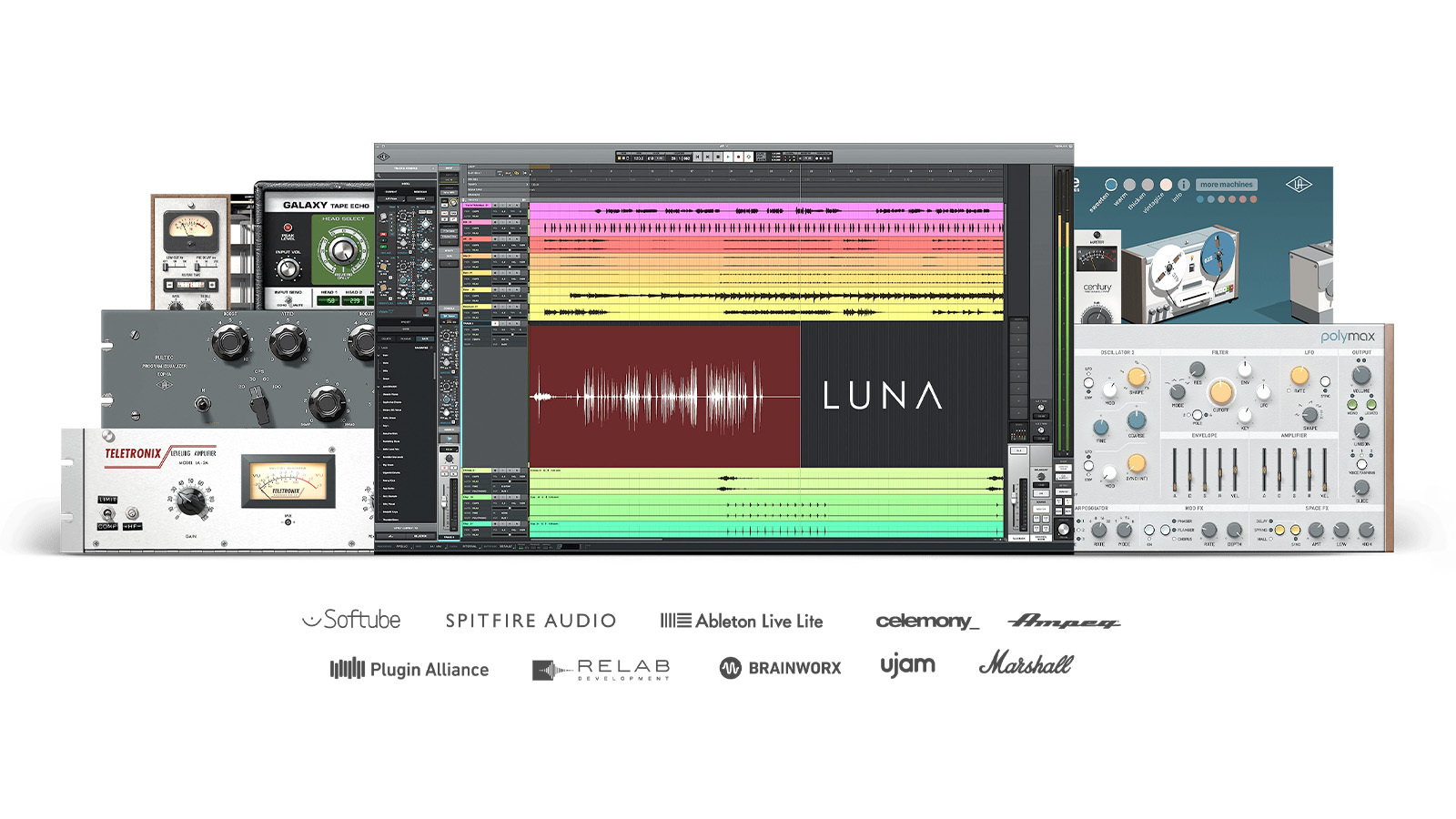The height and width of the screenshot is (819, 1456).
Task: Click the Galaxy HEAD 2 green display
Action: [x=355, y=300]
